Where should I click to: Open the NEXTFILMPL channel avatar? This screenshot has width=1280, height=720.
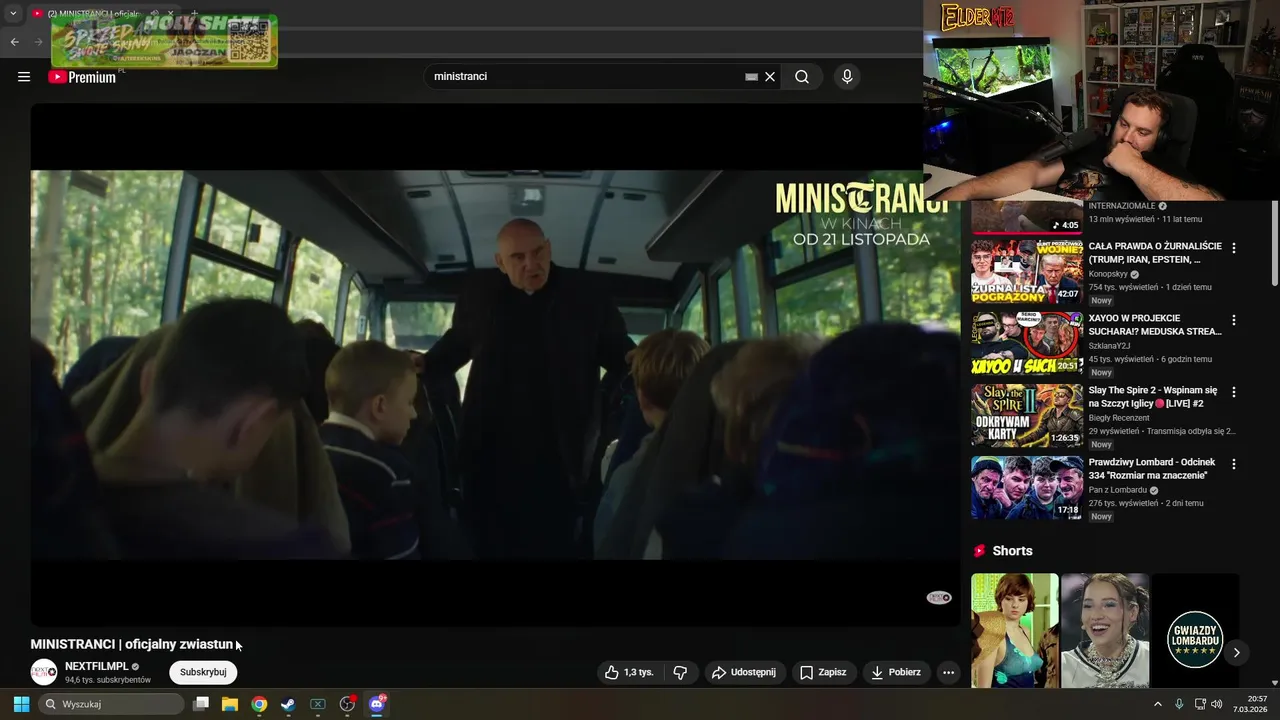click(x=44, y=672)
